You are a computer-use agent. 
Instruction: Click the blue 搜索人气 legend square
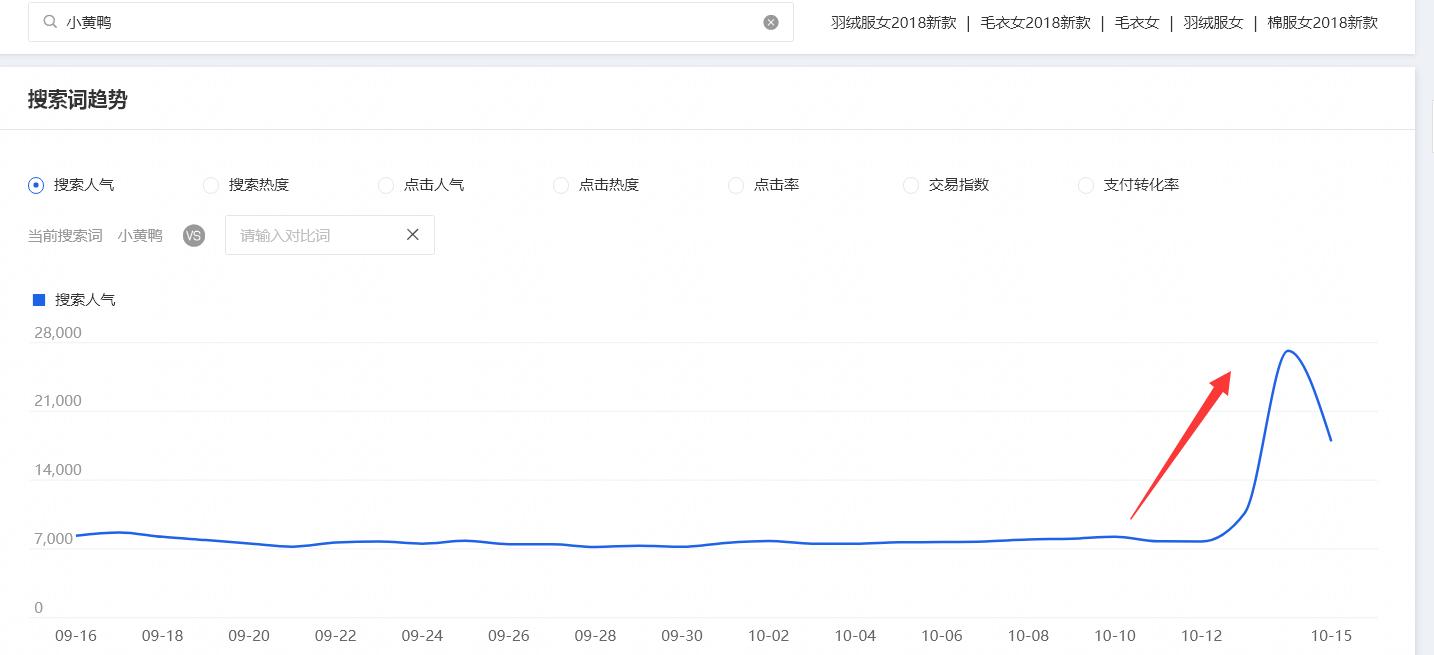(38, 299)
